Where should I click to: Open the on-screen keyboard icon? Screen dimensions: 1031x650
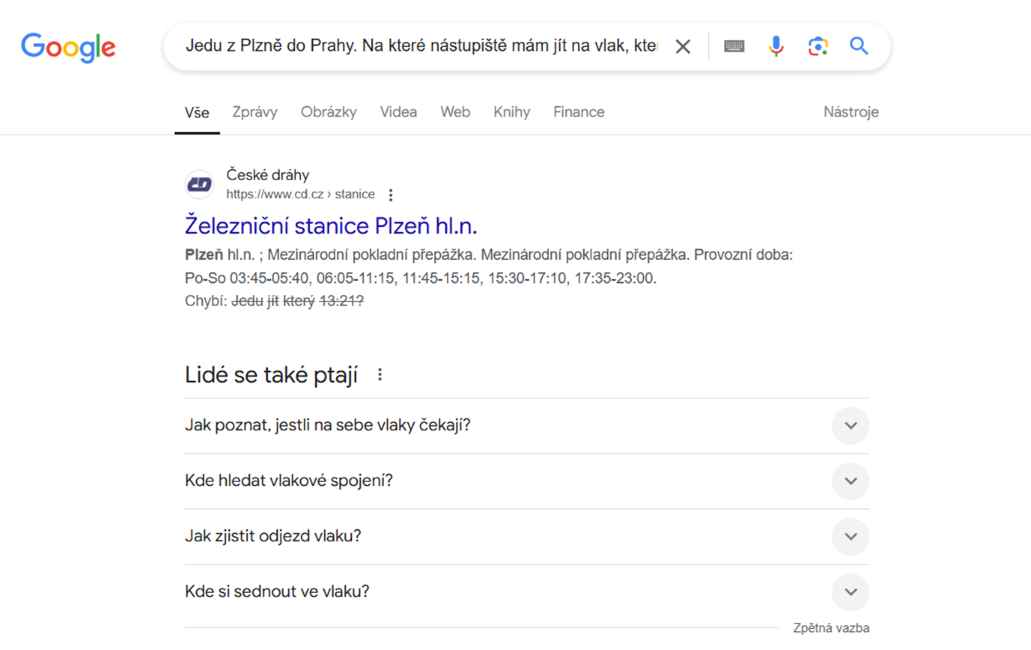point(734,46)
